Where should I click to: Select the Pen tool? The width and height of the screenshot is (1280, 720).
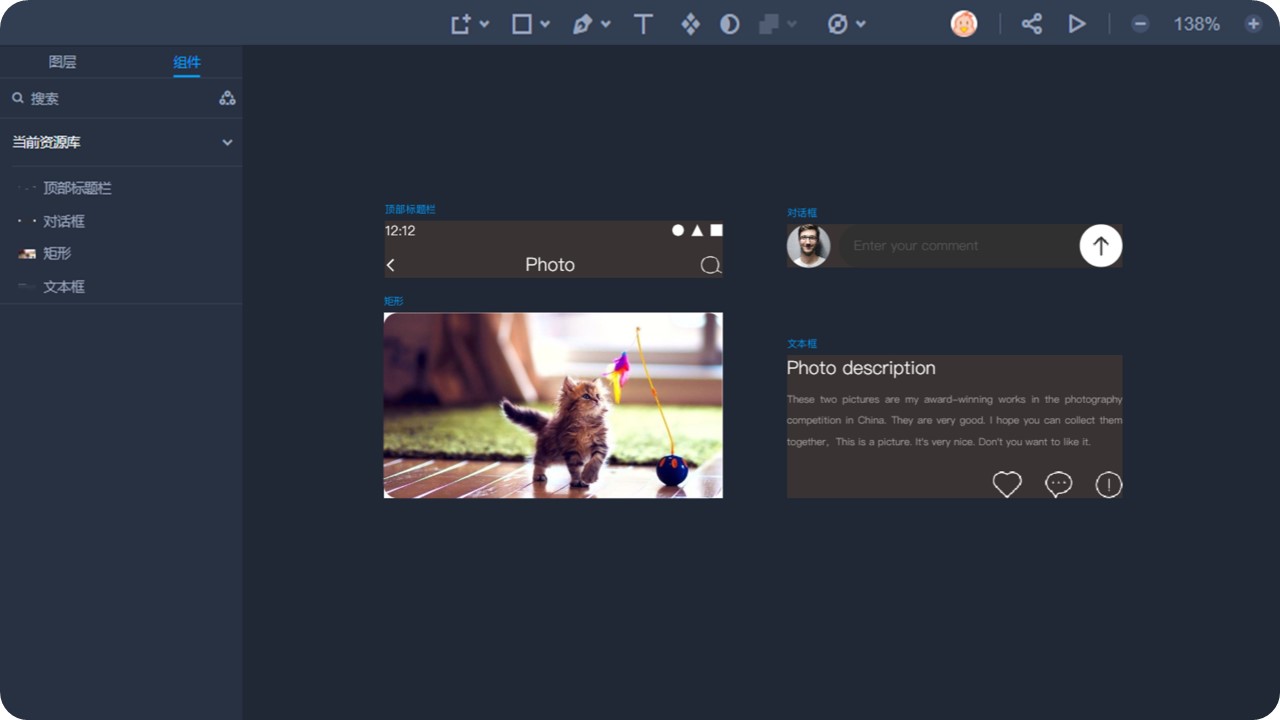click(x=582, y=24)
